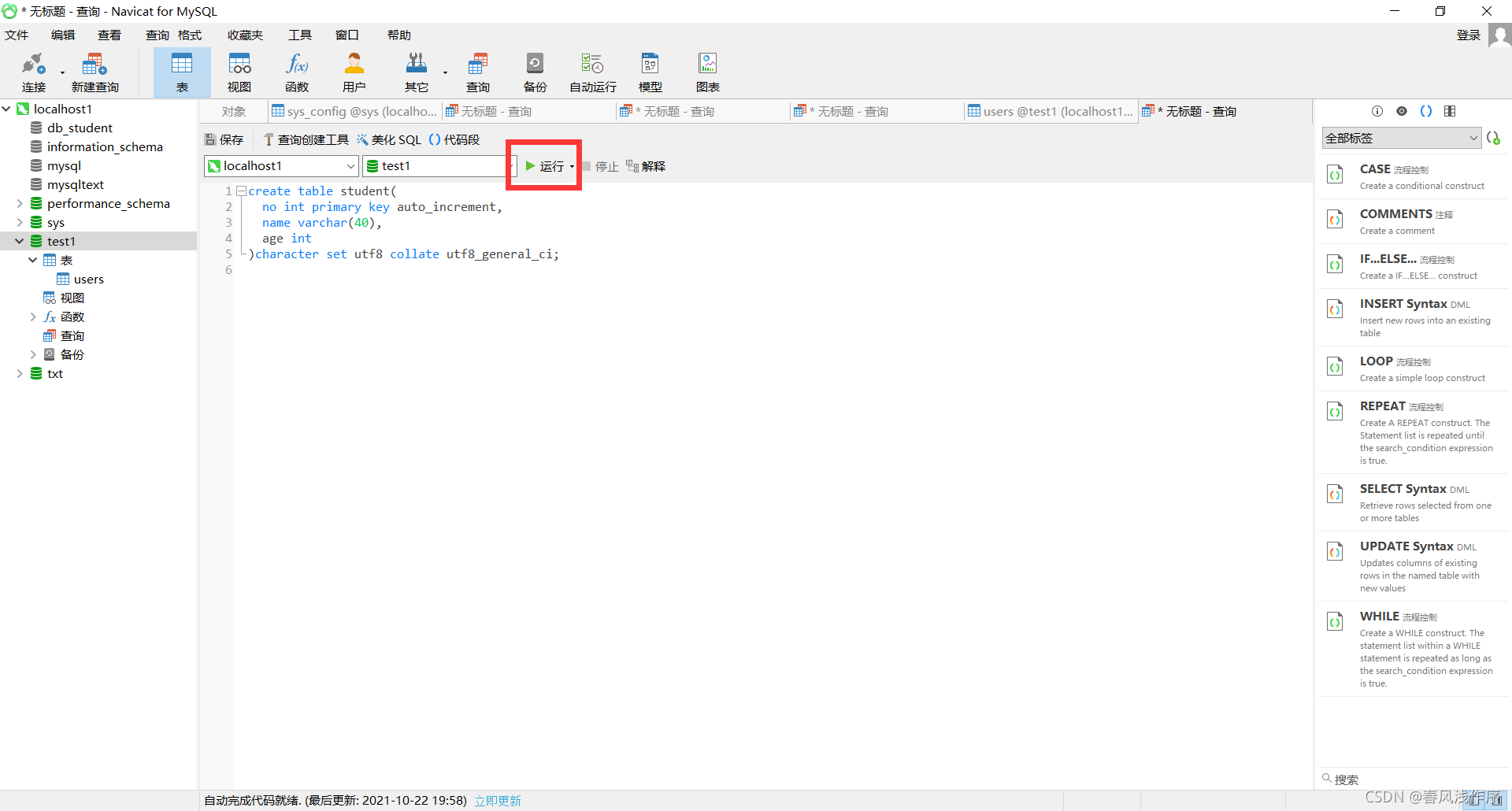Open the 工具 menu
The image size is (1512, 811).
[300, 35]
